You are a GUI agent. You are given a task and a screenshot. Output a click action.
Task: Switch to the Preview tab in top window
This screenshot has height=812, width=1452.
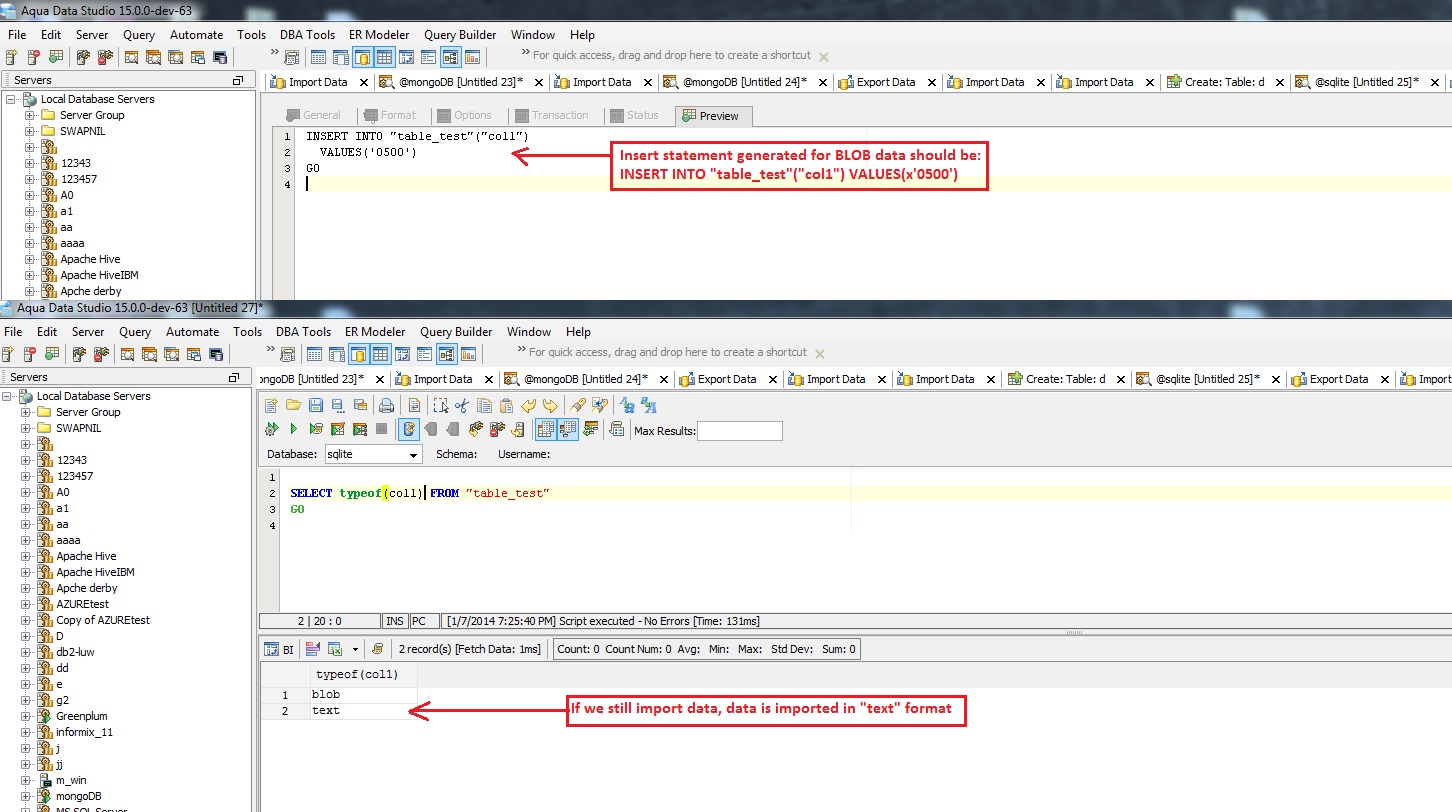coord(713,116)
